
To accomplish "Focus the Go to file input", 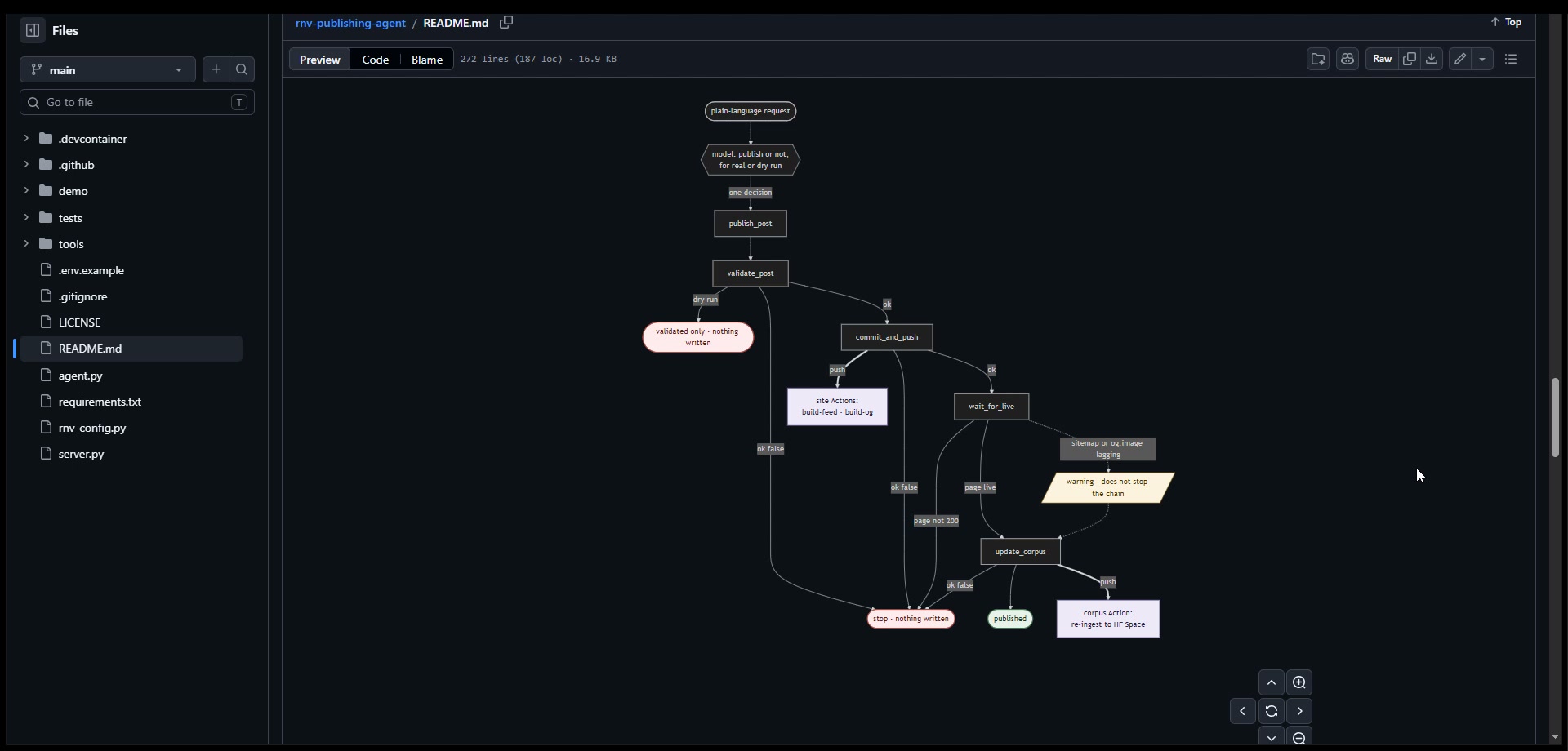I will coord(137,102).
